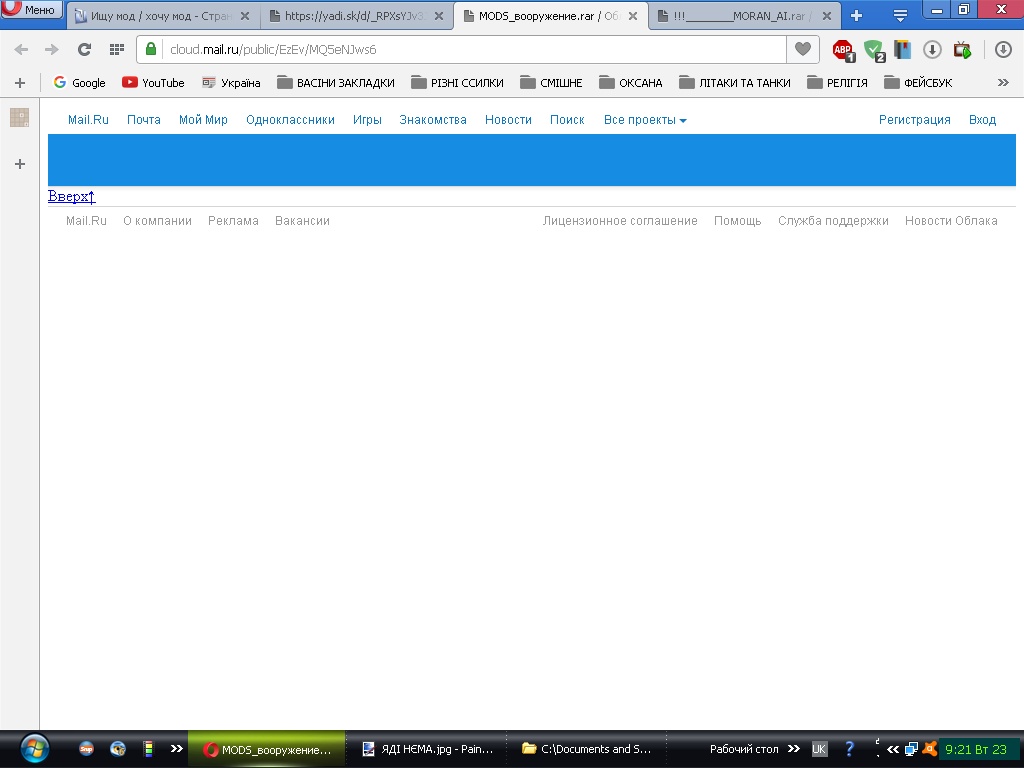1024x768 pixels.
Task: Open the TV video extension icon
Action: click(963, 50)
